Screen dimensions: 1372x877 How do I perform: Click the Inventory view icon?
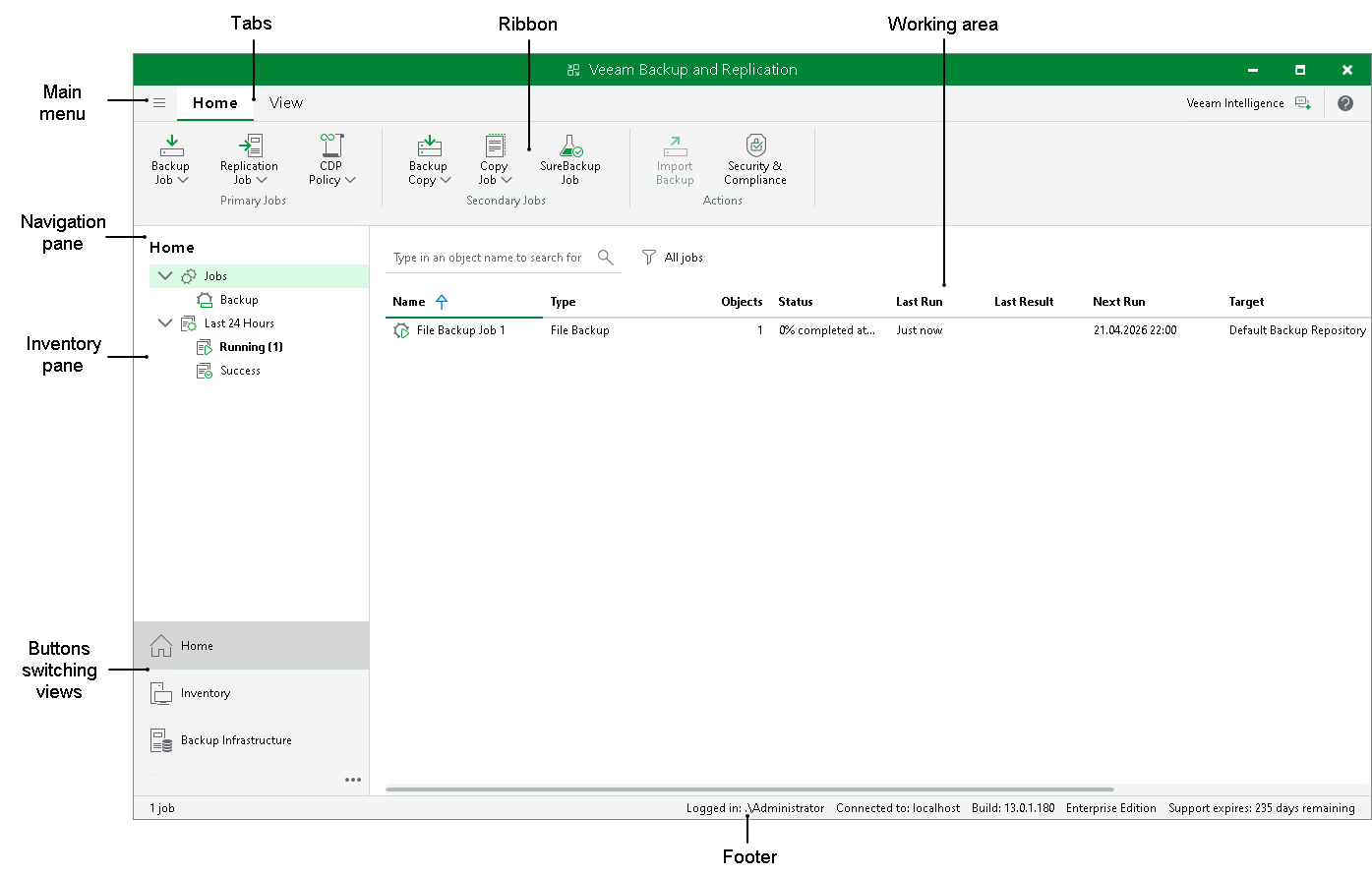(x=161, y=693)
